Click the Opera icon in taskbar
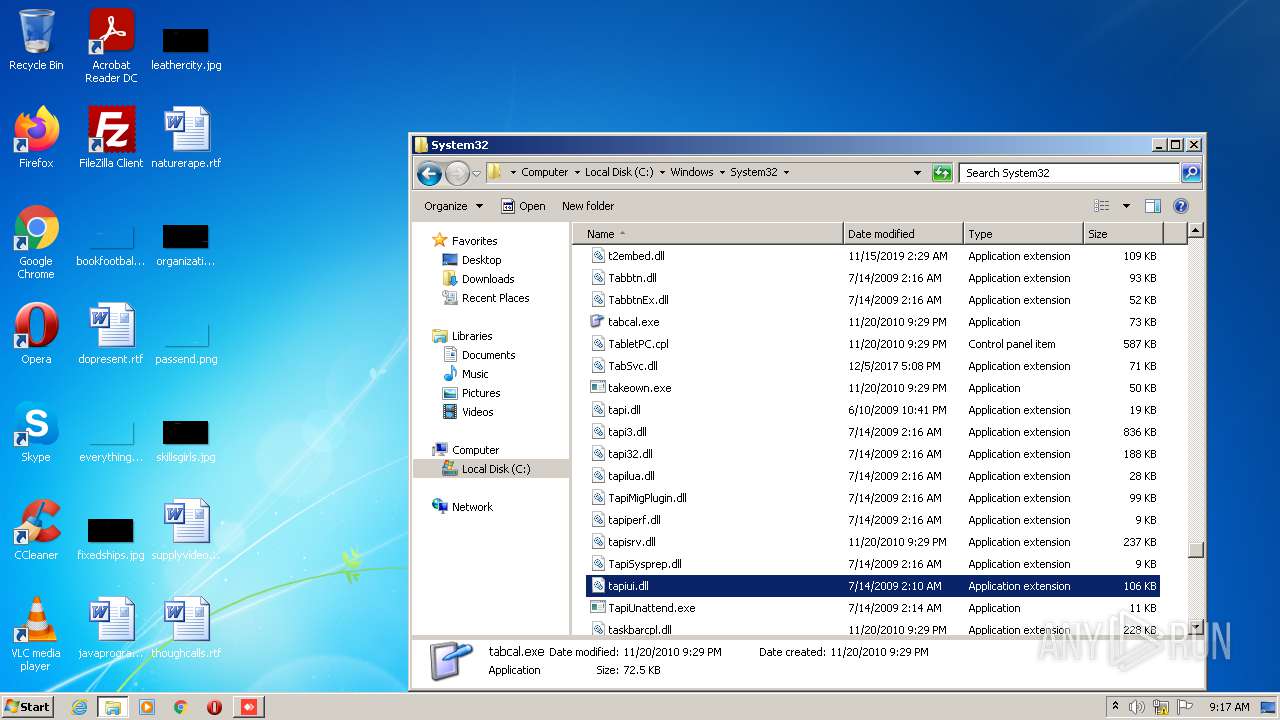The image size is (1280, 720). pos(214,707)
